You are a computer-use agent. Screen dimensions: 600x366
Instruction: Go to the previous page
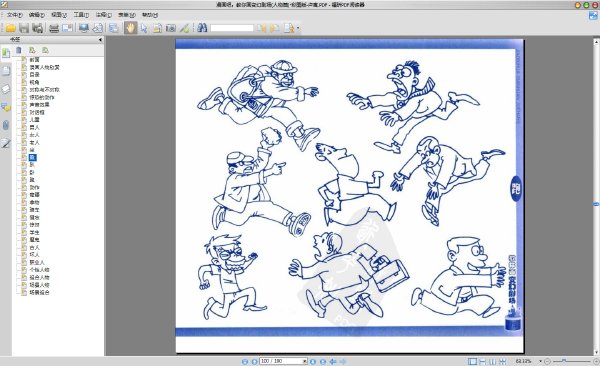point(254,361)
